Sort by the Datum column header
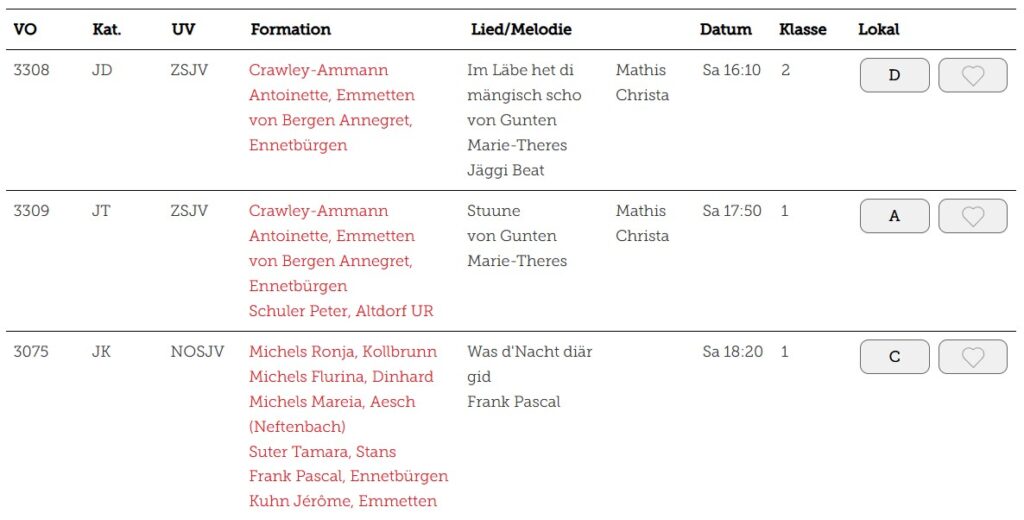Screen dimensions: 1024x520 726,29
